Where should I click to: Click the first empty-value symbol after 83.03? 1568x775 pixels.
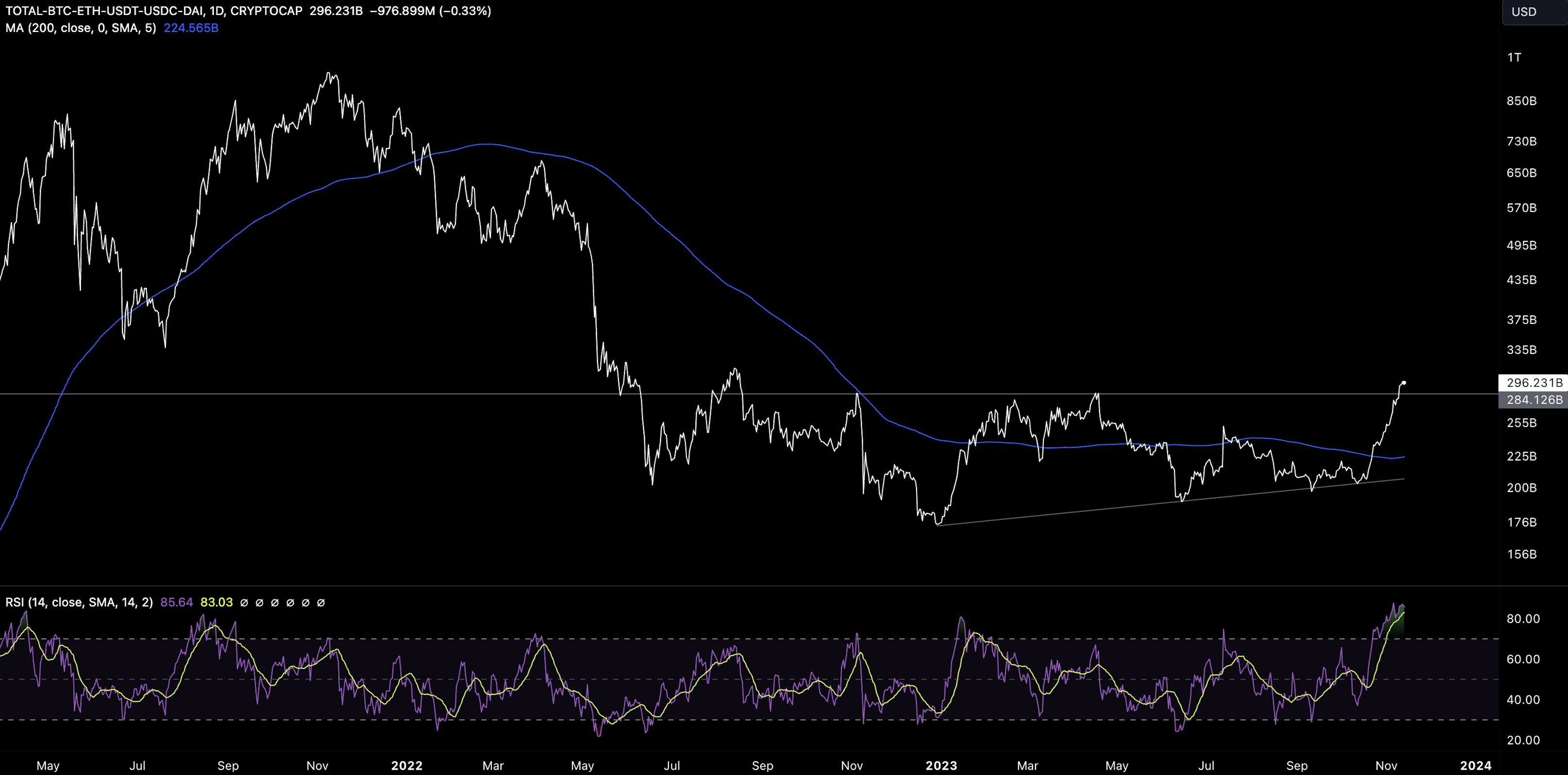(244, 603)
